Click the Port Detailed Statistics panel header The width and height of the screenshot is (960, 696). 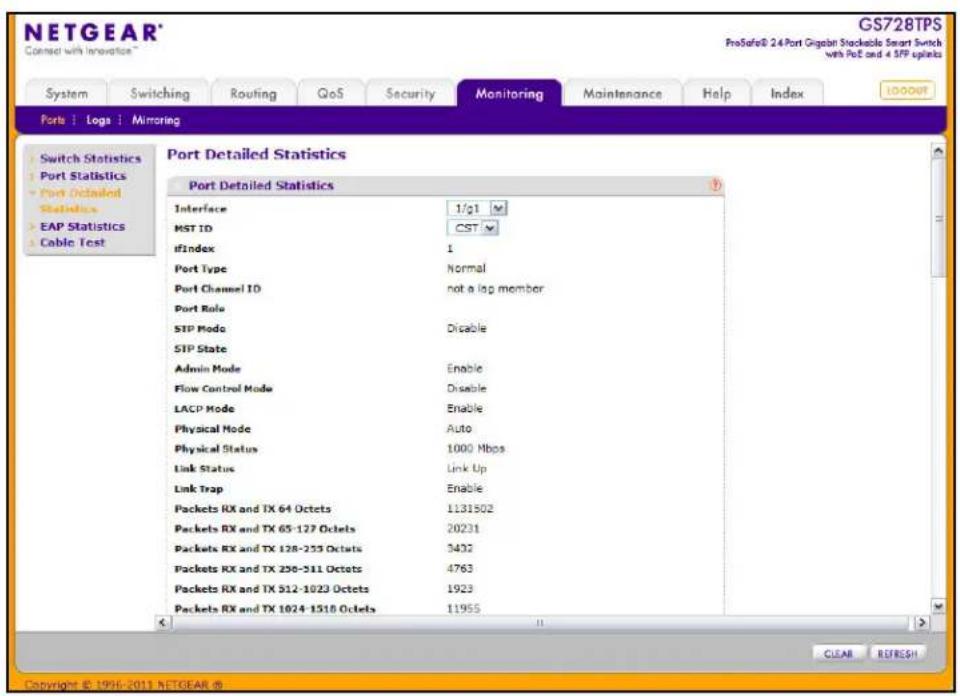pyautogui.click(x=445, y=185)
